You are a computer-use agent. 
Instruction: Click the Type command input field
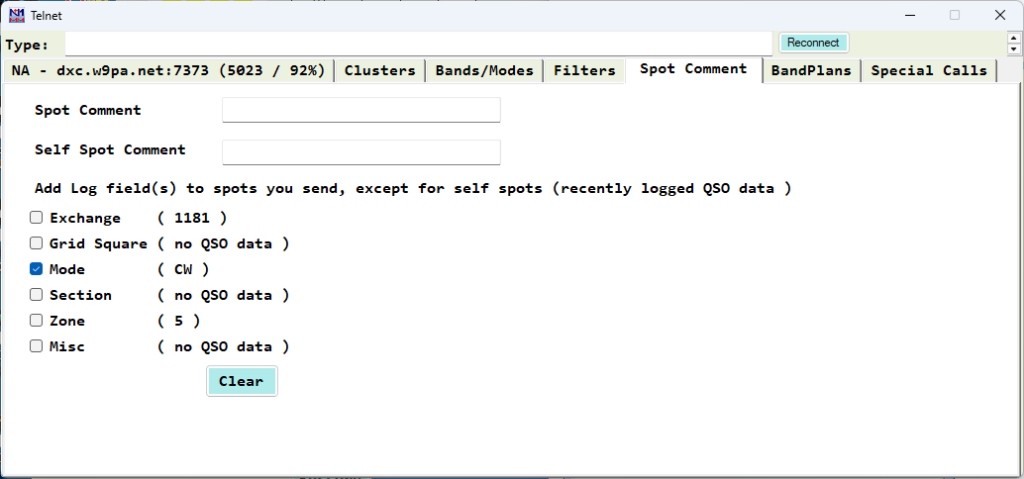420,44
